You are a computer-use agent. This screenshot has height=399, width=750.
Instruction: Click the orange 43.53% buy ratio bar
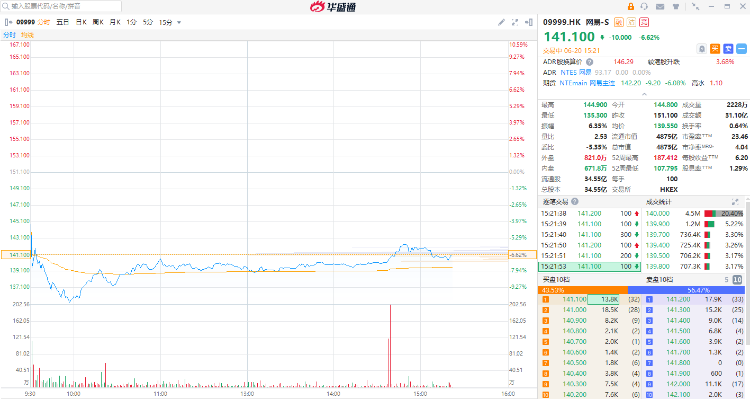pyautogui.click(x=583, y=290)
